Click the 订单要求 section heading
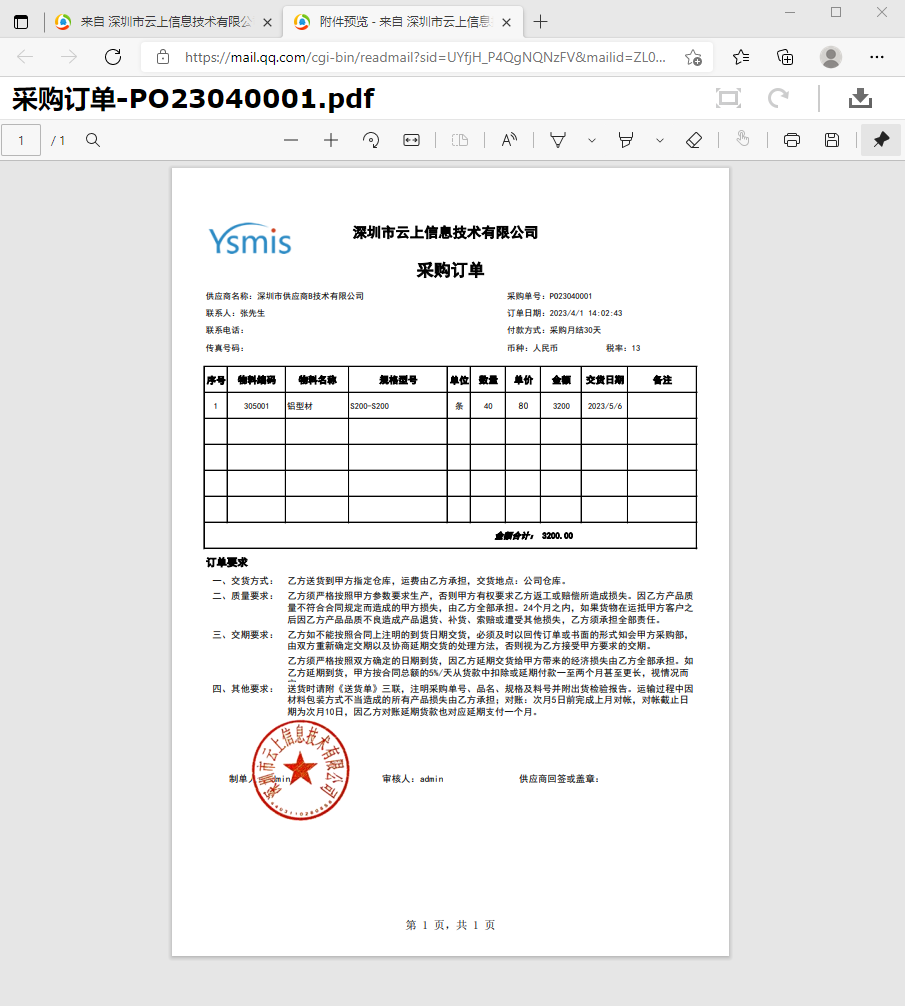The height and width of the screenshot is (1006, 905). (227, 562)
